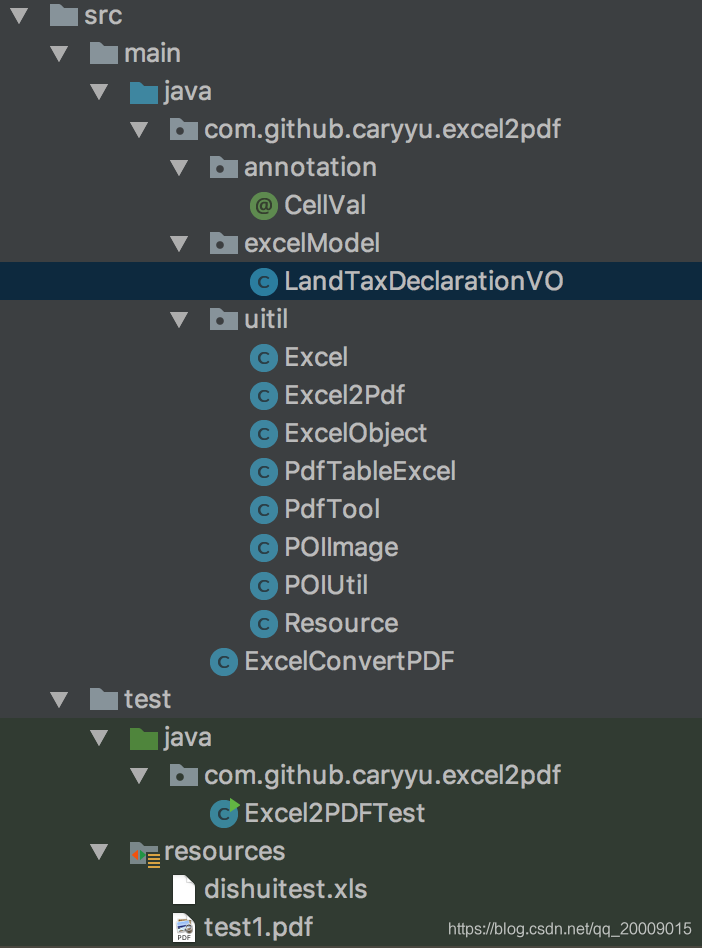Click the test1.pdf file icon
The height and width of the screenshot is (948, 702).
[184, 927]
